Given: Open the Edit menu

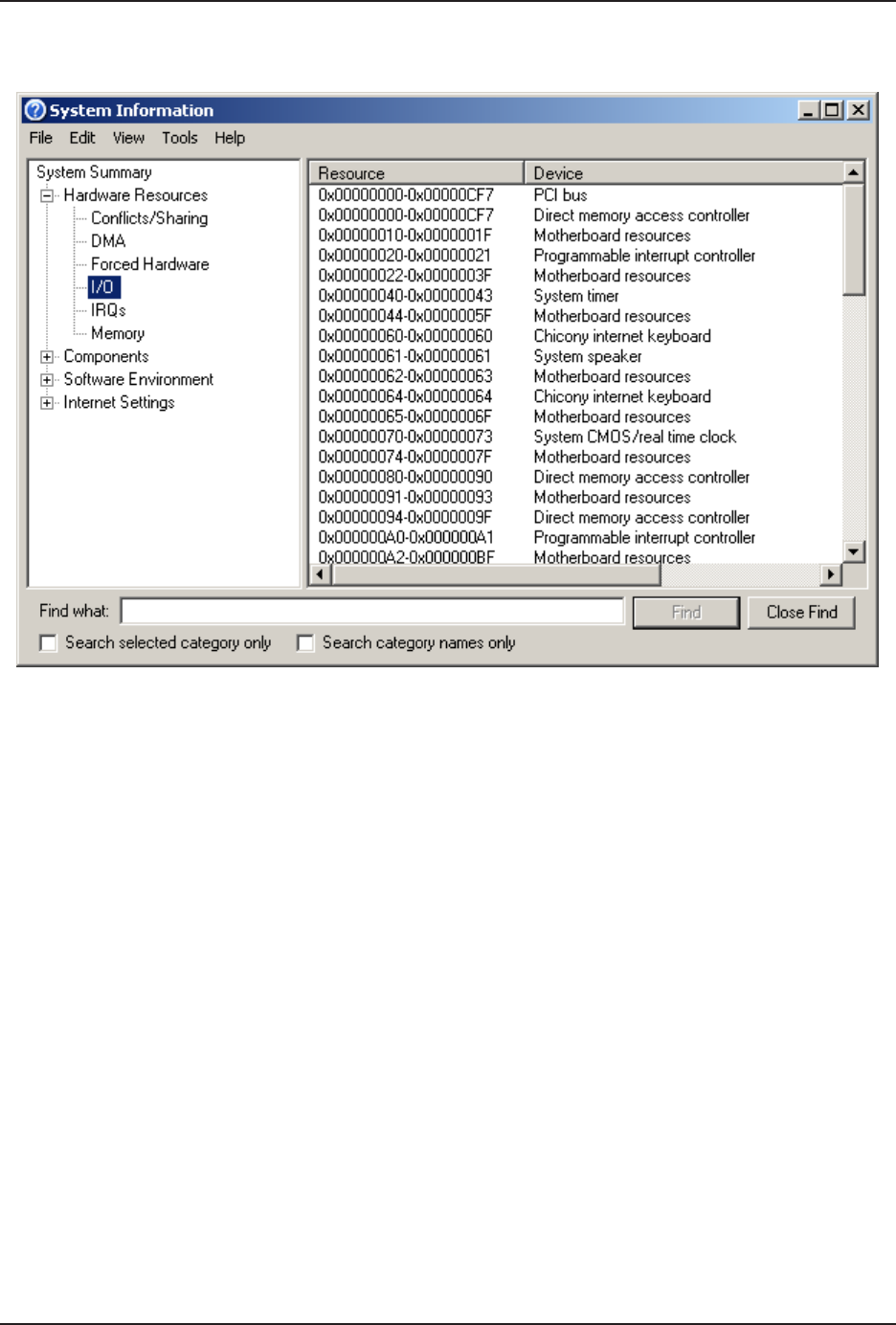Looking at the screenshot, I should coord(82,138).
